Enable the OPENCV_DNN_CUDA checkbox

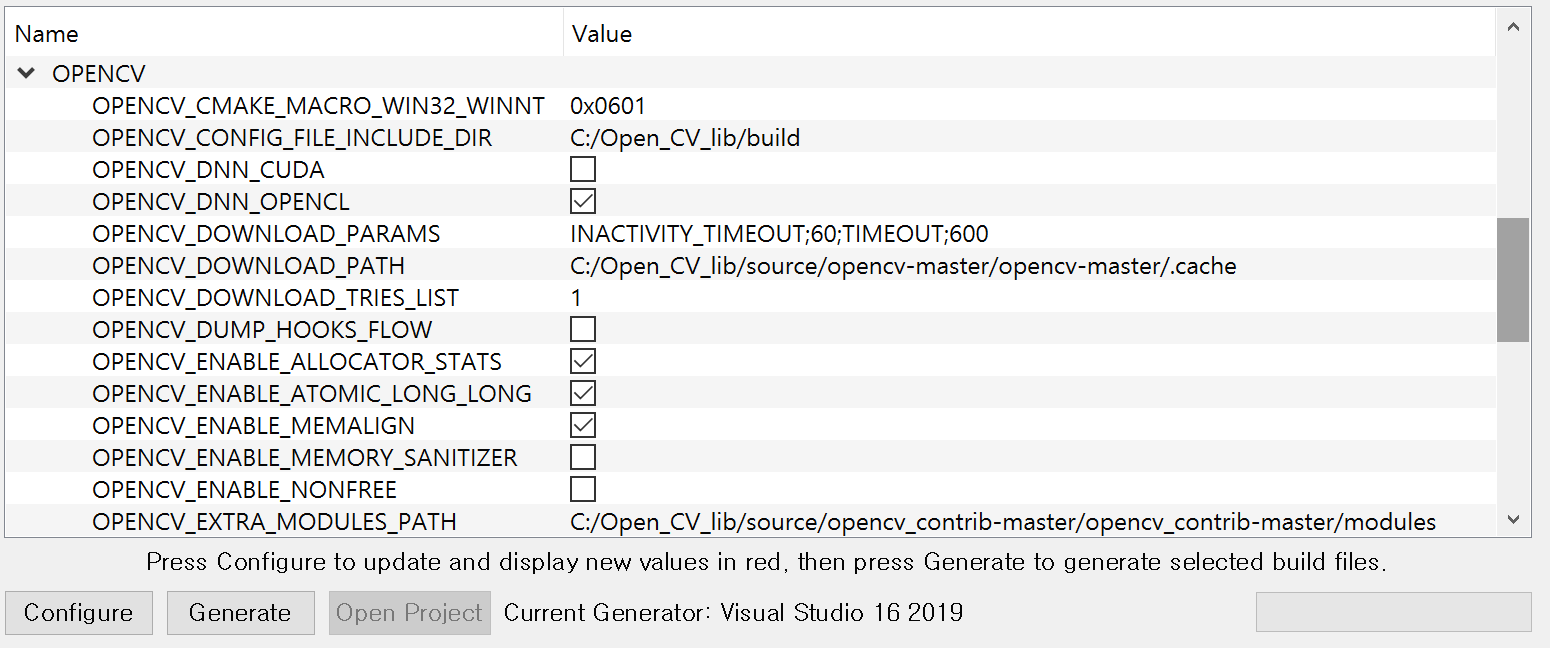pos(583,169)
